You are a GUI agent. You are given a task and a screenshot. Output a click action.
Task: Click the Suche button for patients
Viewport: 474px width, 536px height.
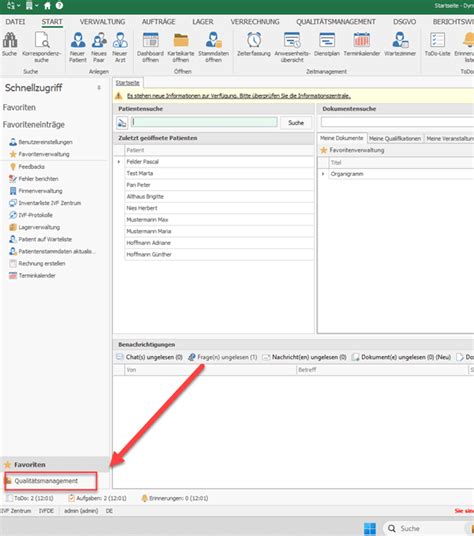pos(296,123)
